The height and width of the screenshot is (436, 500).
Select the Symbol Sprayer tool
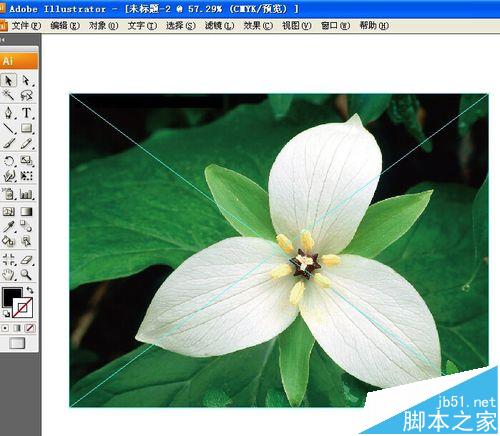click(x=8, y=194)
